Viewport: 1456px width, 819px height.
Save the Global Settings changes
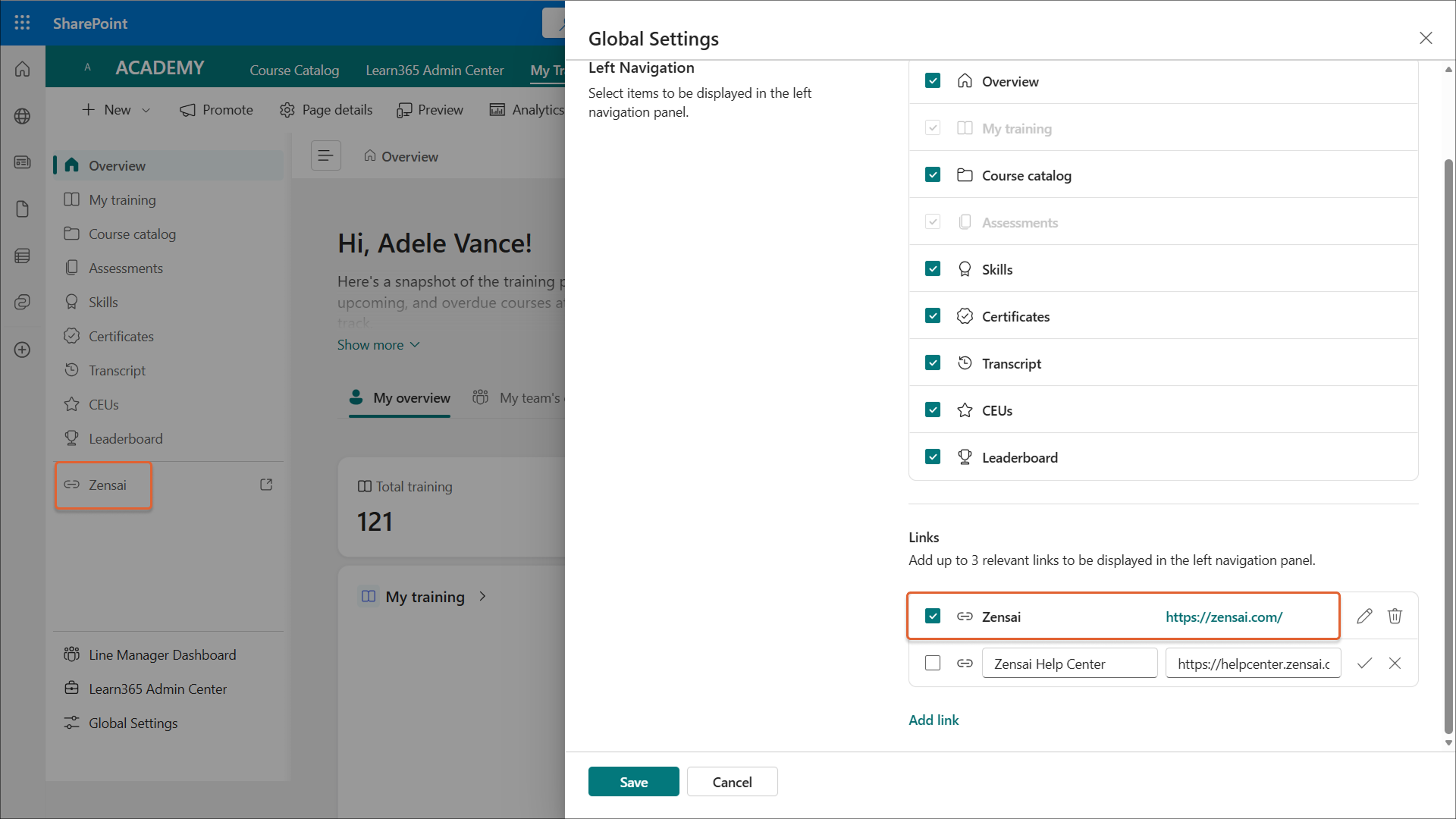click(x=633, y=782)
